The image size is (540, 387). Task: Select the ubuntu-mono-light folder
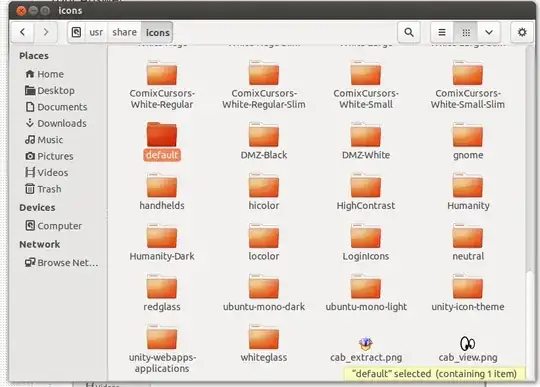(x=366, y=293)
